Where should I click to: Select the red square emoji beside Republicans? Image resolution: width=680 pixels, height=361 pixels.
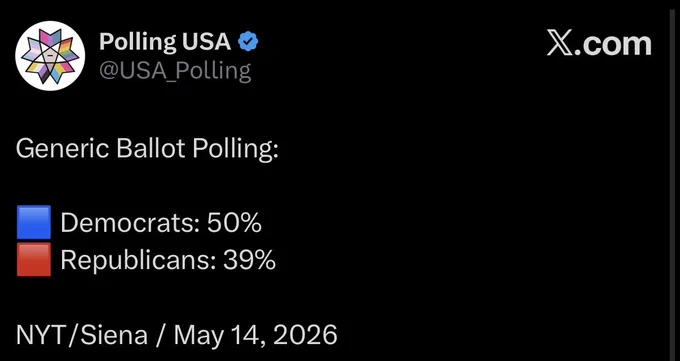pyautogui.click(x=34, y=259)
